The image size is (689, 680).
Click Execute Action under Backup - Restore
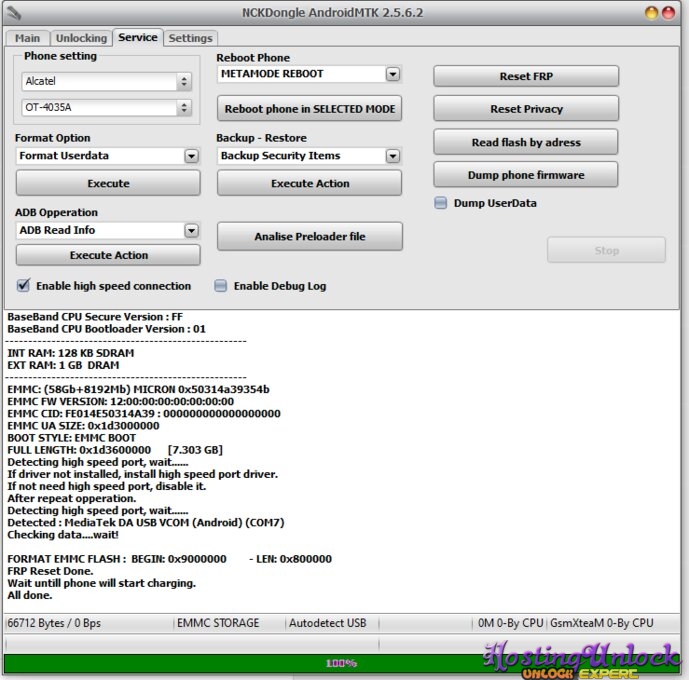coord(309,183)
